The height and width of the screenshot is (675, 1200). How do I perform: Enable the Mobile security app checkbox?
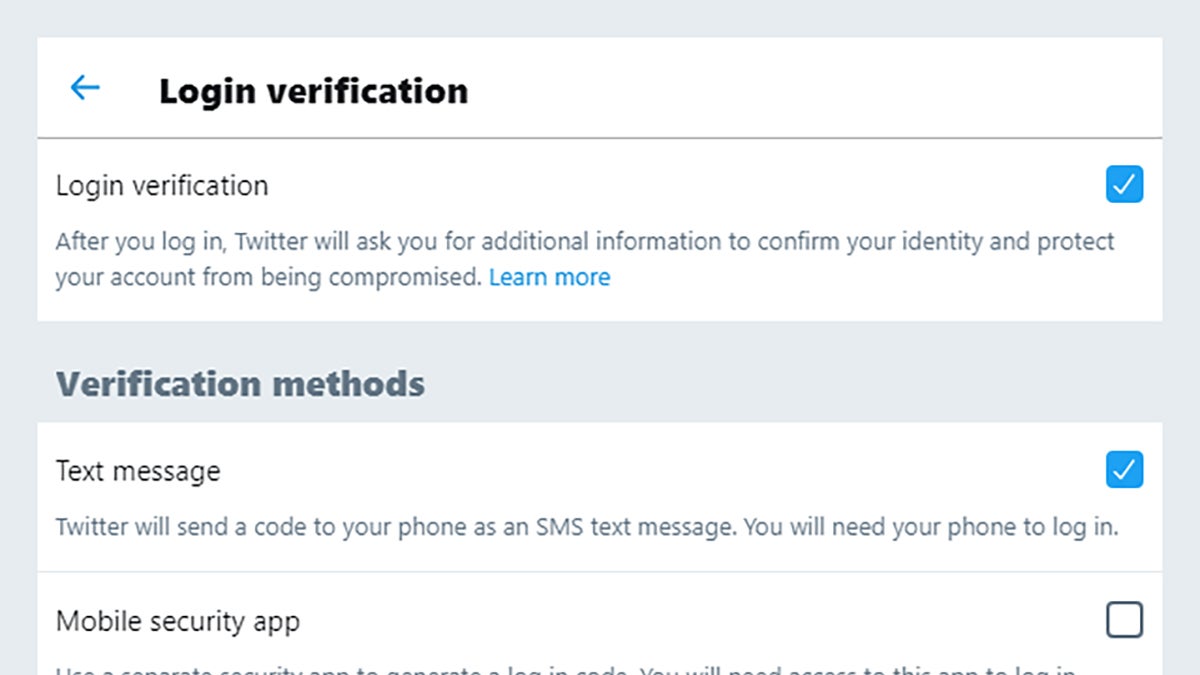click(1124, 621)
